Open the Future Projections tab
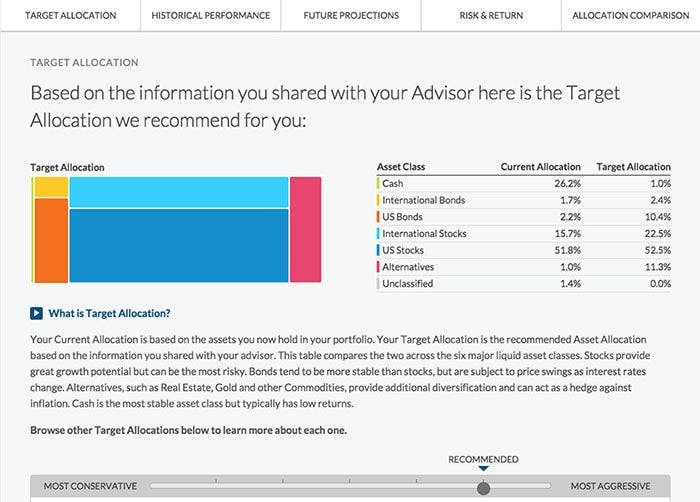Image resolution: width=700 pixels, height=502 pixels. [351, 15]
